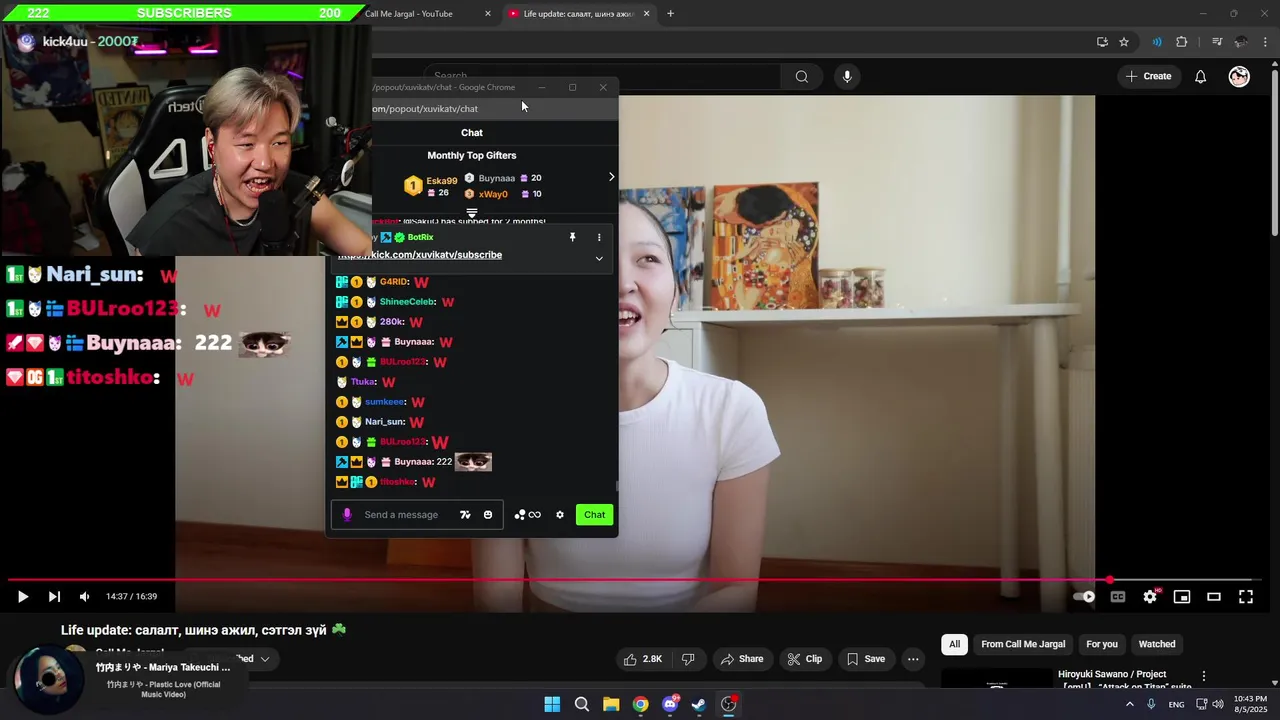Search with voice microphone
The height and width of the screenshot is (720, 1280).
click(847, 76)
